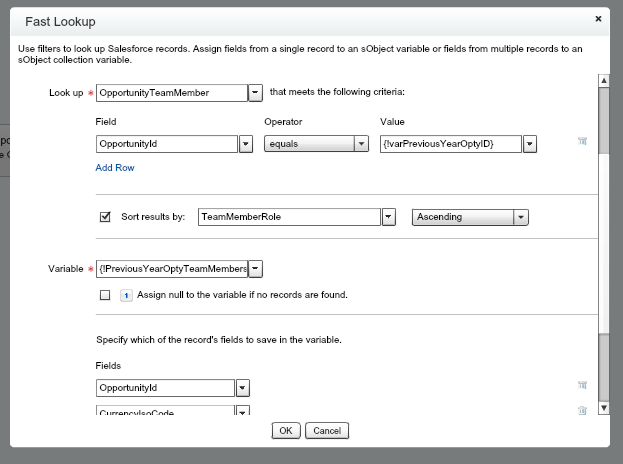Viewport: 623px width, 464px height.
Task: Click the varPreviousYearOptyID value field
Action: pyautogui.click(x=448, y=144)
